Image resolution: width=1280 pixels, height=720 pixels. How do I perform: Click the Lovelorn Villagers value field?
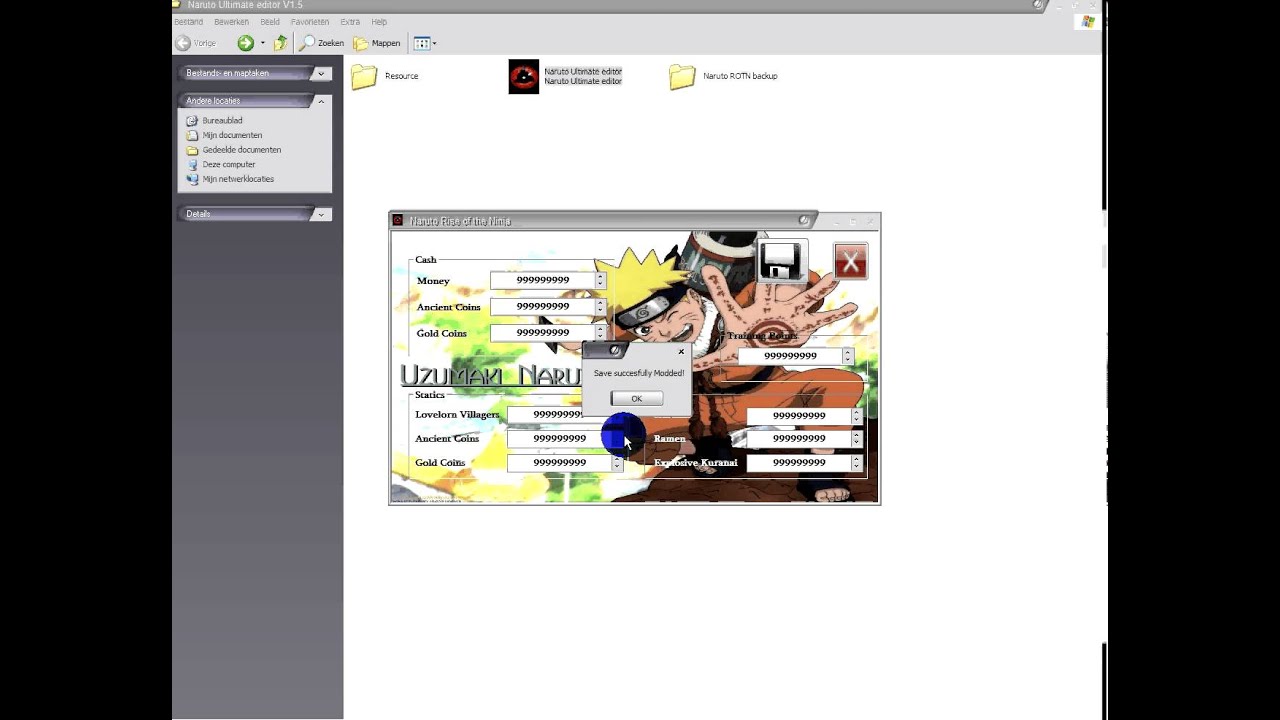pyautogui.click(x=547, y=414)
